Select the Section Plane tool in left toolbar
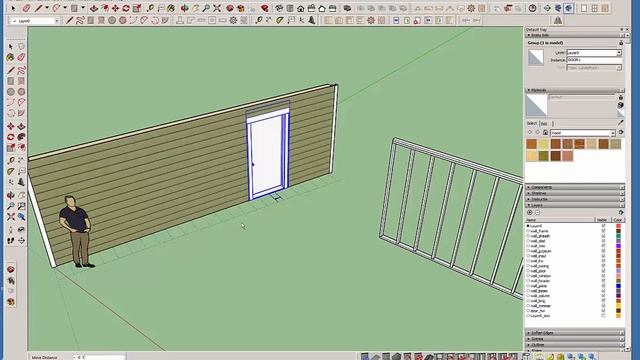This screenshot has width=640, height=360. coord(21,240)
